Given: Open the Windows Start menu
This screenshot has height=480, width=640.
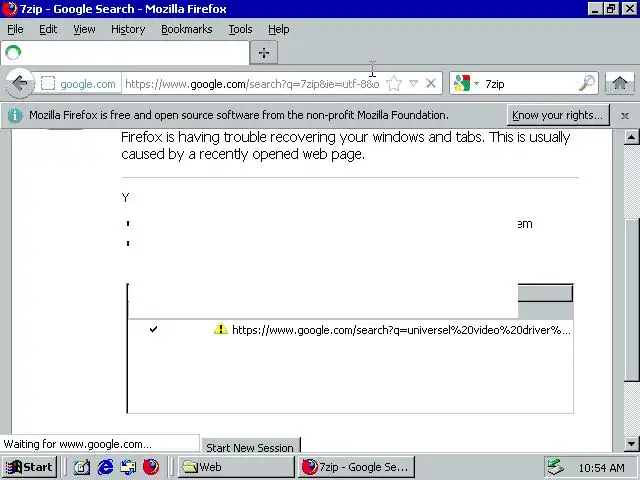Looking at the screenshot, I should pyautogui.click(x=29, y=467).
